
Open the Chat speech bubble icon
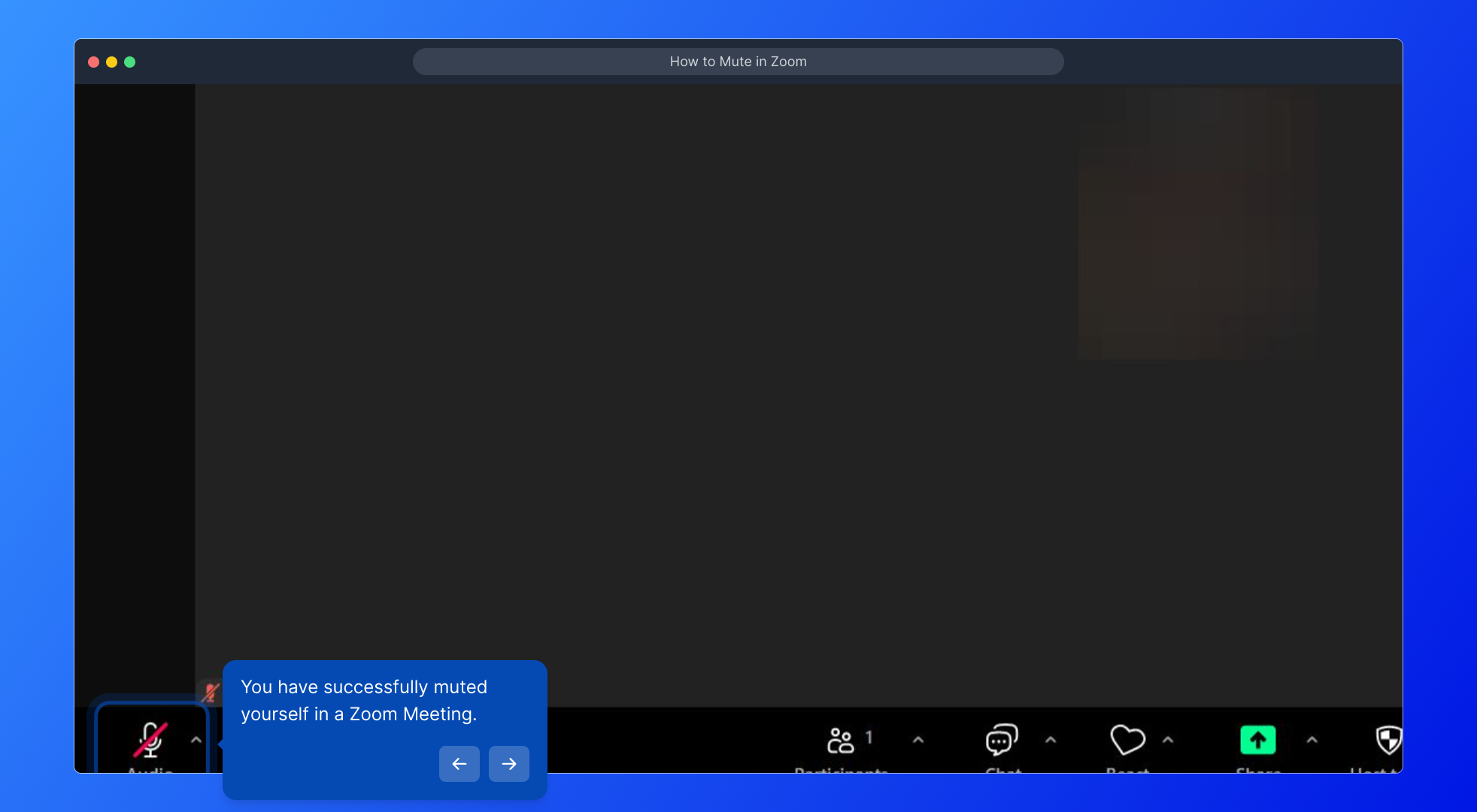coord(1002,740)
